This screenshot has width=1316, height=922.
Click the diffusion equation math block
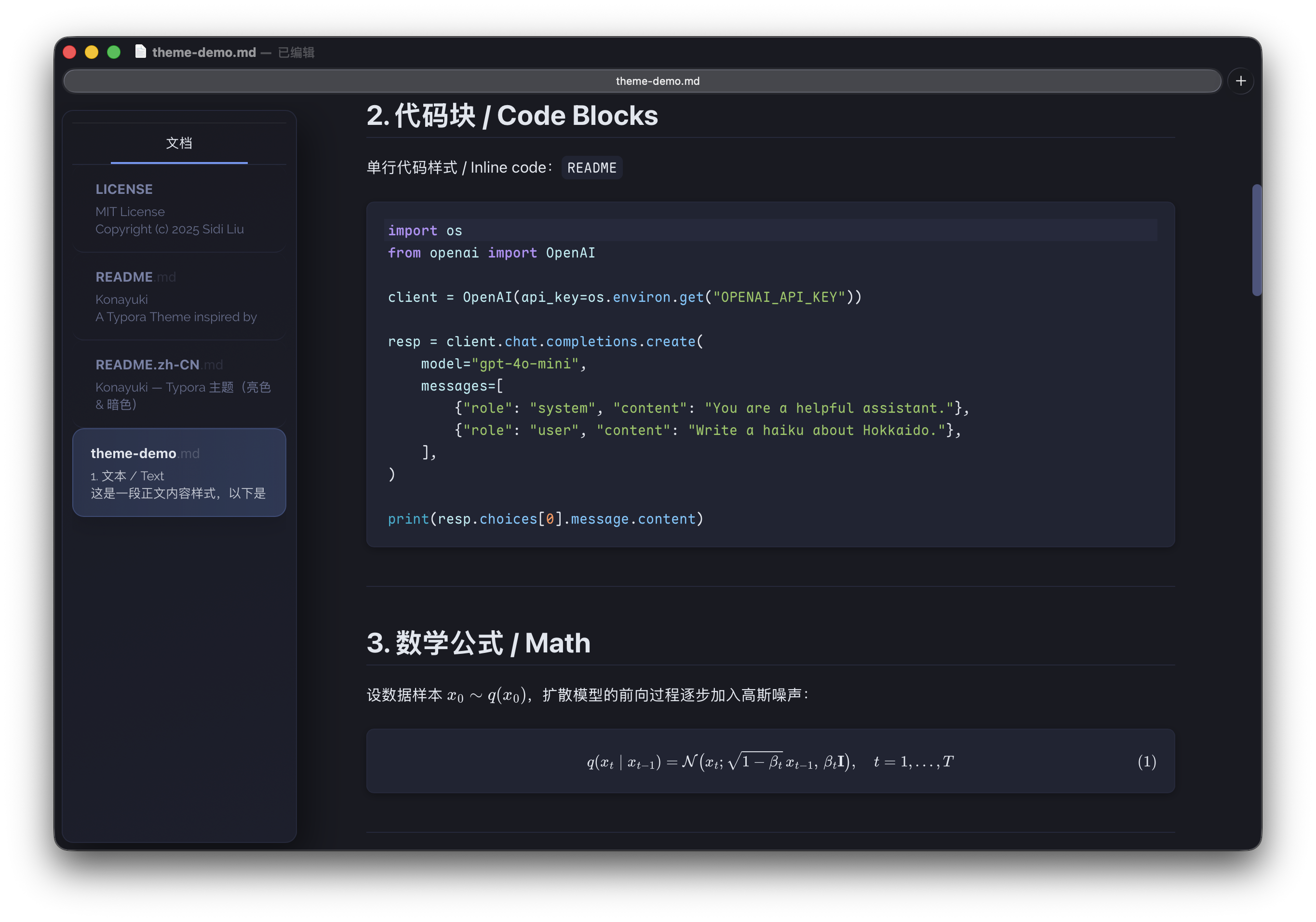pos(770,761)
